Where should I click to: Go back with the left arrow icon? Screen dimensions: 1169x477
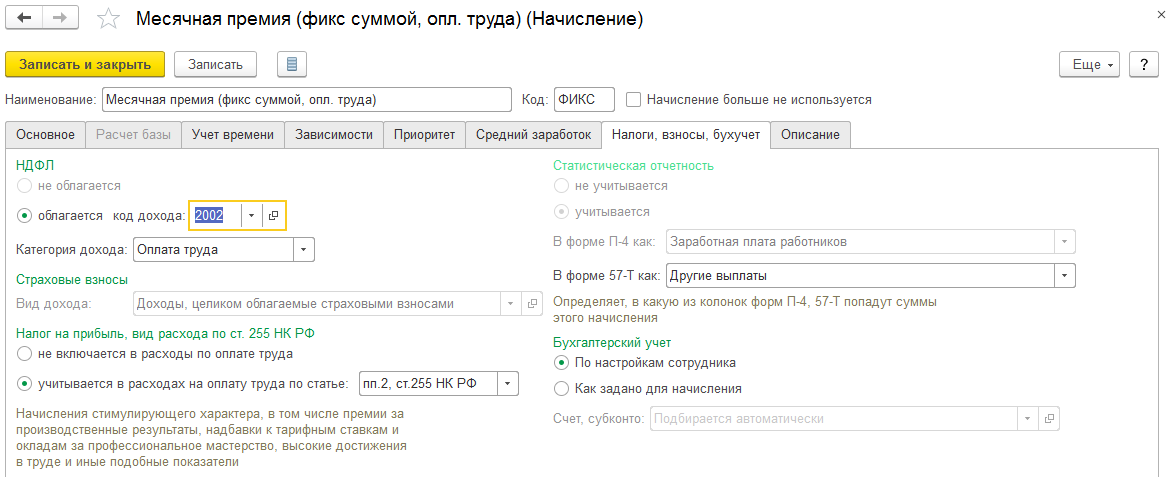[x=25, y=19]
